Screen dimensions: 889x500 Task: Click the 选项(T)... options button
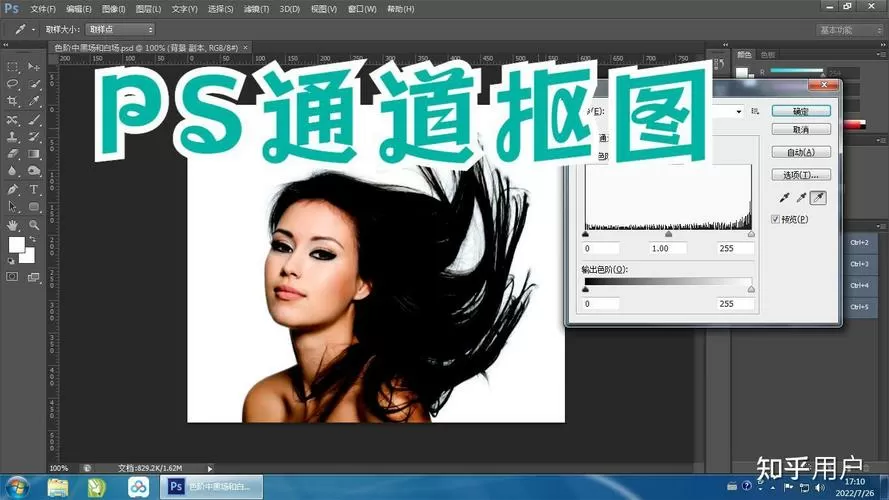click(x=801, y=175)
